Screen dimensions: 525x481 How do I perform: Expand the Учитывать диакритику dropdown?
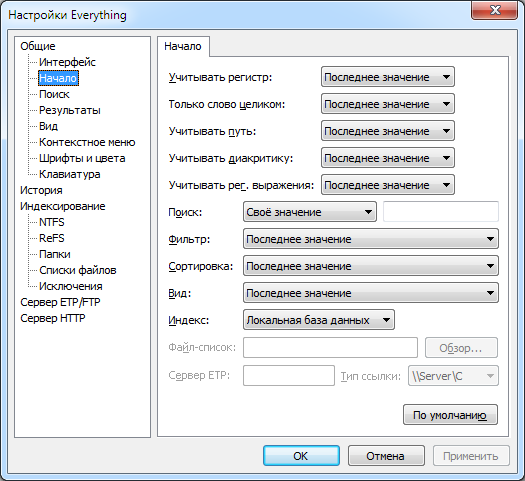coord(388,158)
